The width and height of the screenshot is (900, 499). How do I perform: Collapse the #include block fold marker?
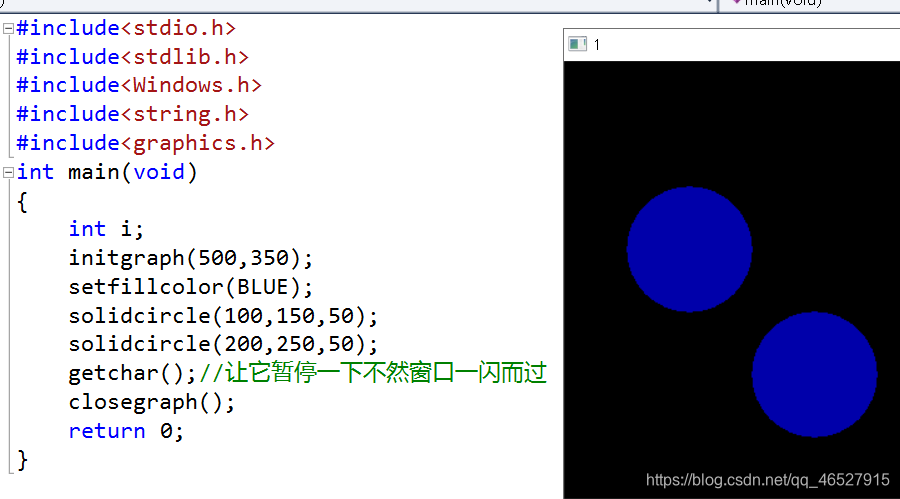(8, 28)
